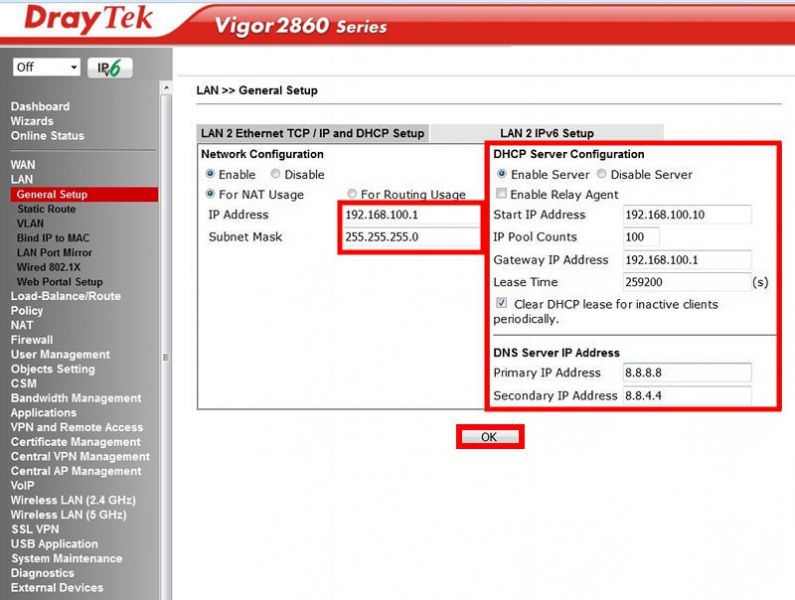The image size is (795, 600).
Task: Open Wireless LAN (2.4 GHz)
Action: tap(74, 501)
